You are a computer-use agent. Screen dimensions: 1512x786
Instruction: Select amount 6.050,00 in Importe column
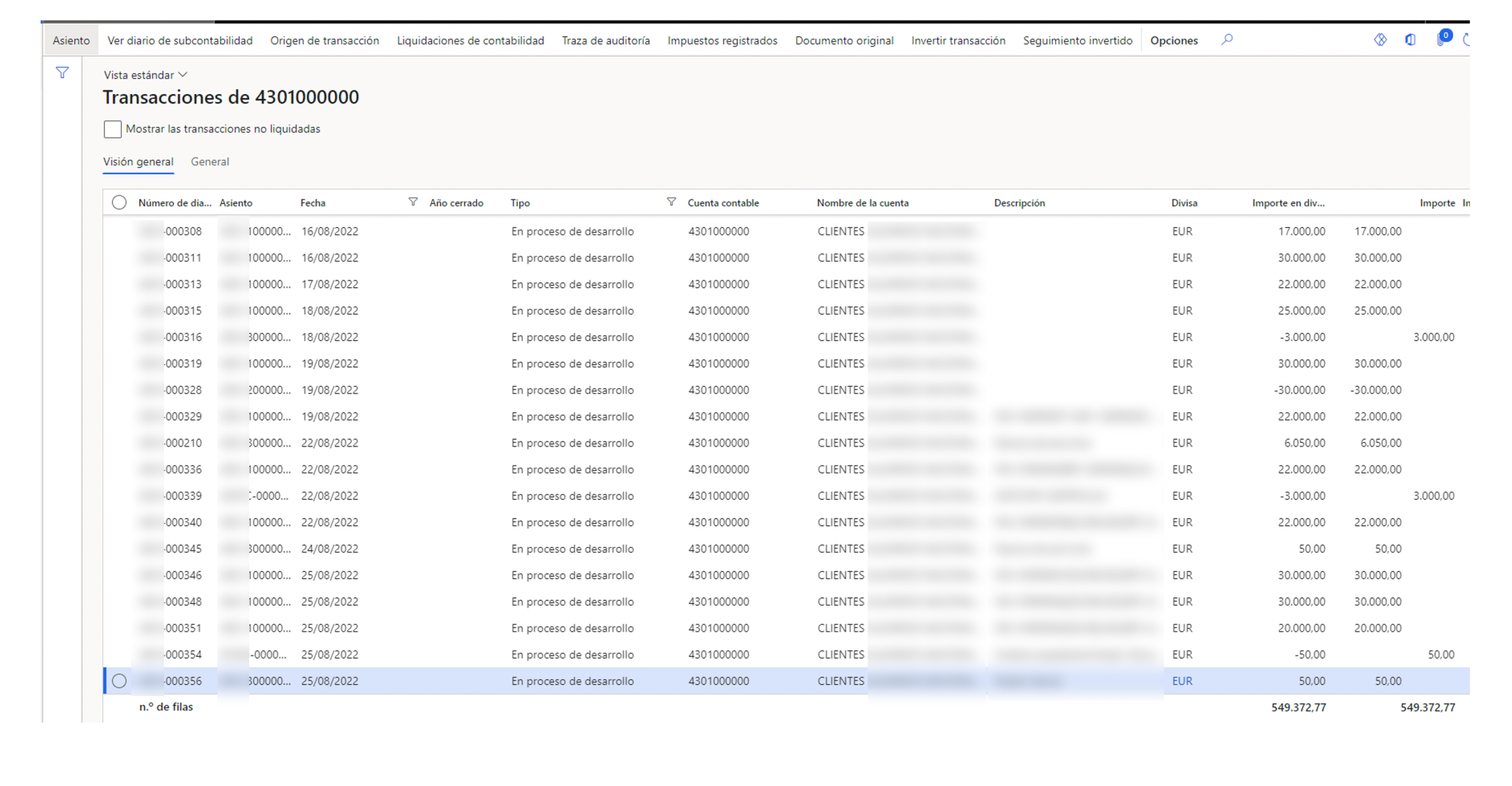(x=1380, y=443)
